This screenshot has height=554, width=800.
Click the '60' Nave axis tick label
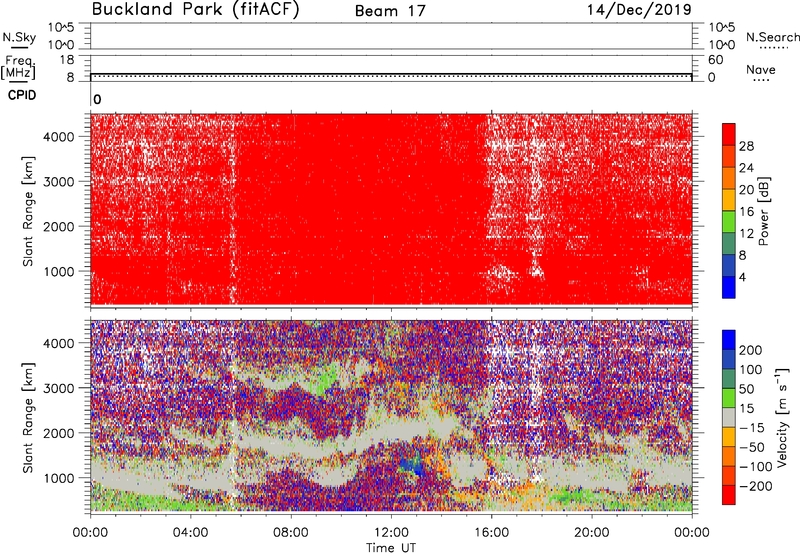click(715, 60)
